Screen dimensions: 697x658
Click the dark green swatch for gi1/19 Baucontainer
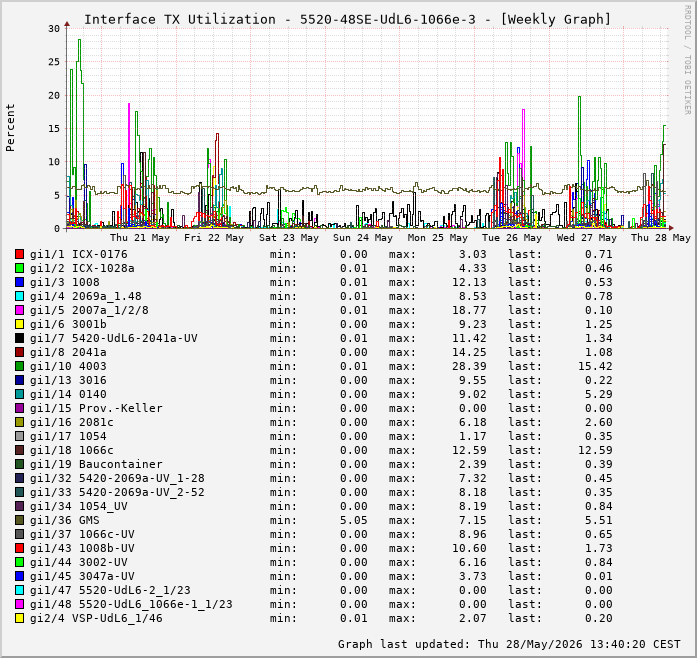coord(19,464)
